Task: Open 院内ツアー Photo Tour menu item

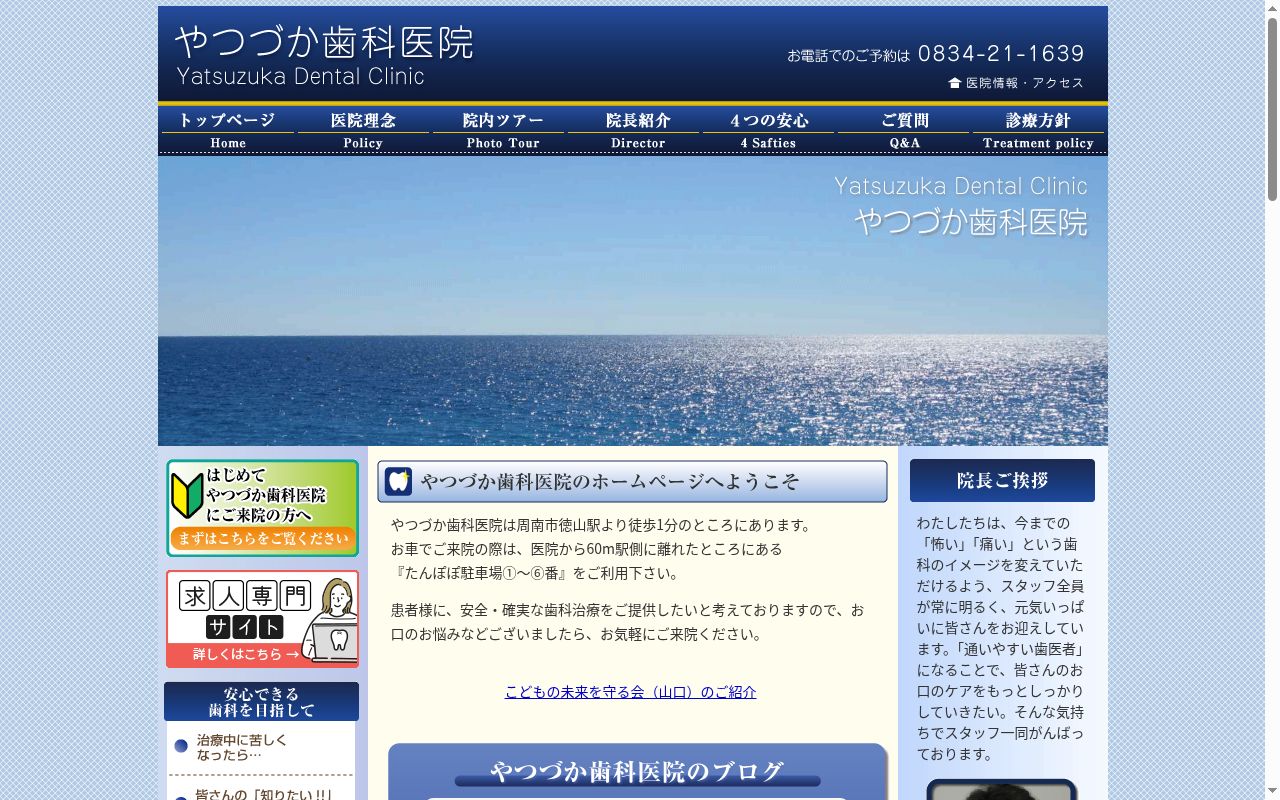Action: [x=499, y=130]
